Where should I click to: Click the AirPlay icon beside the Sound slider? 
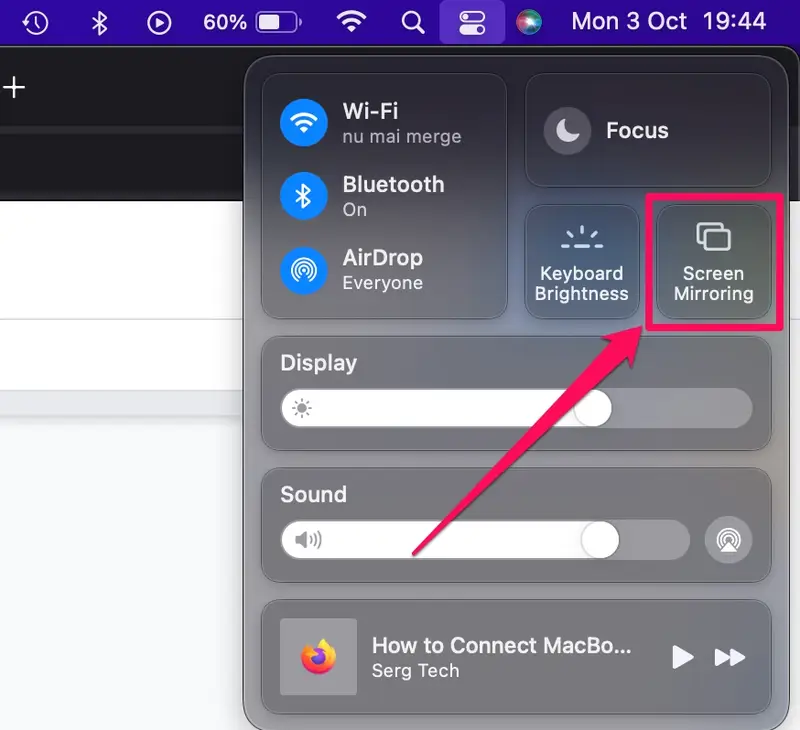[729, 540]
